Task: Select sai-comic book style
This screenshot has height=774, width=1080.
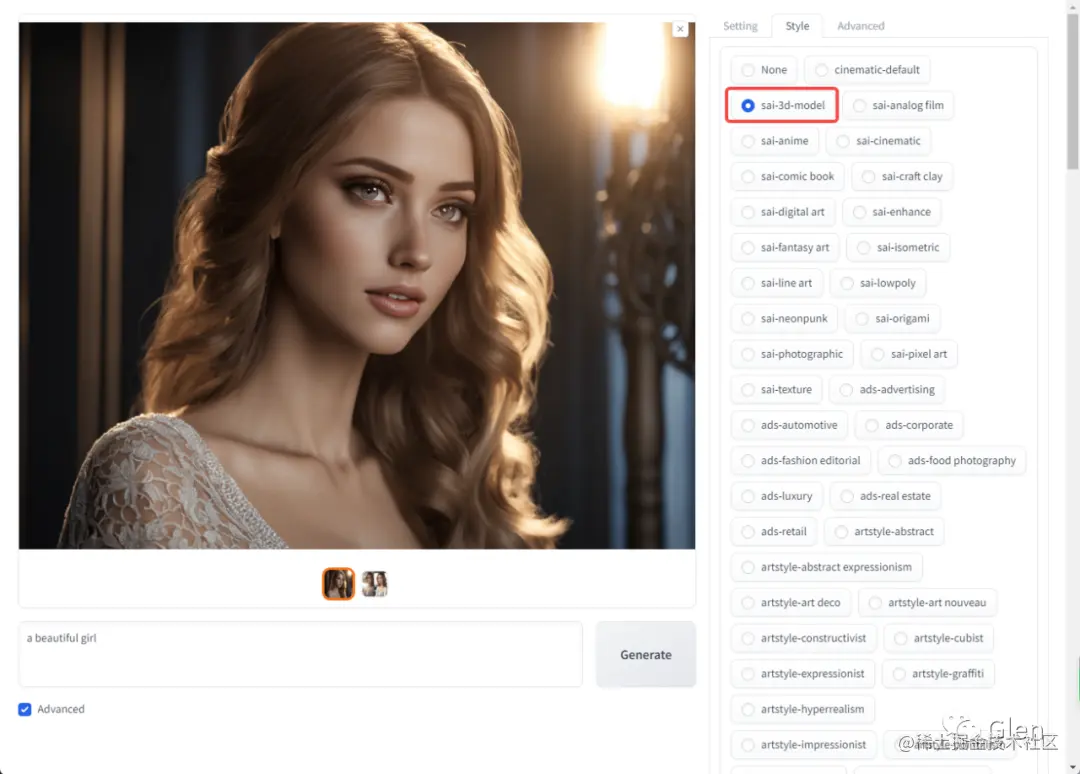Action: 787,177
